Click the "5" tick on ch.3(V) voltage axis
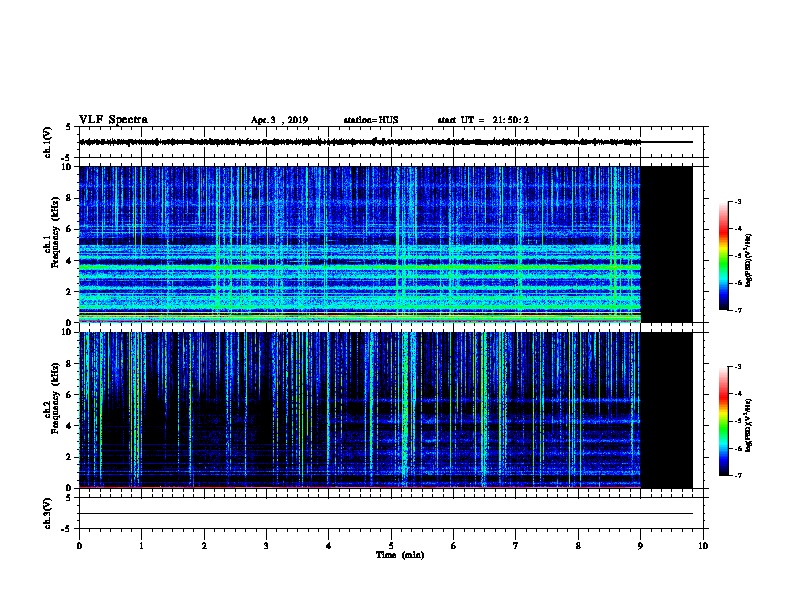Screen dimensions: 792x612 point(69,498)
